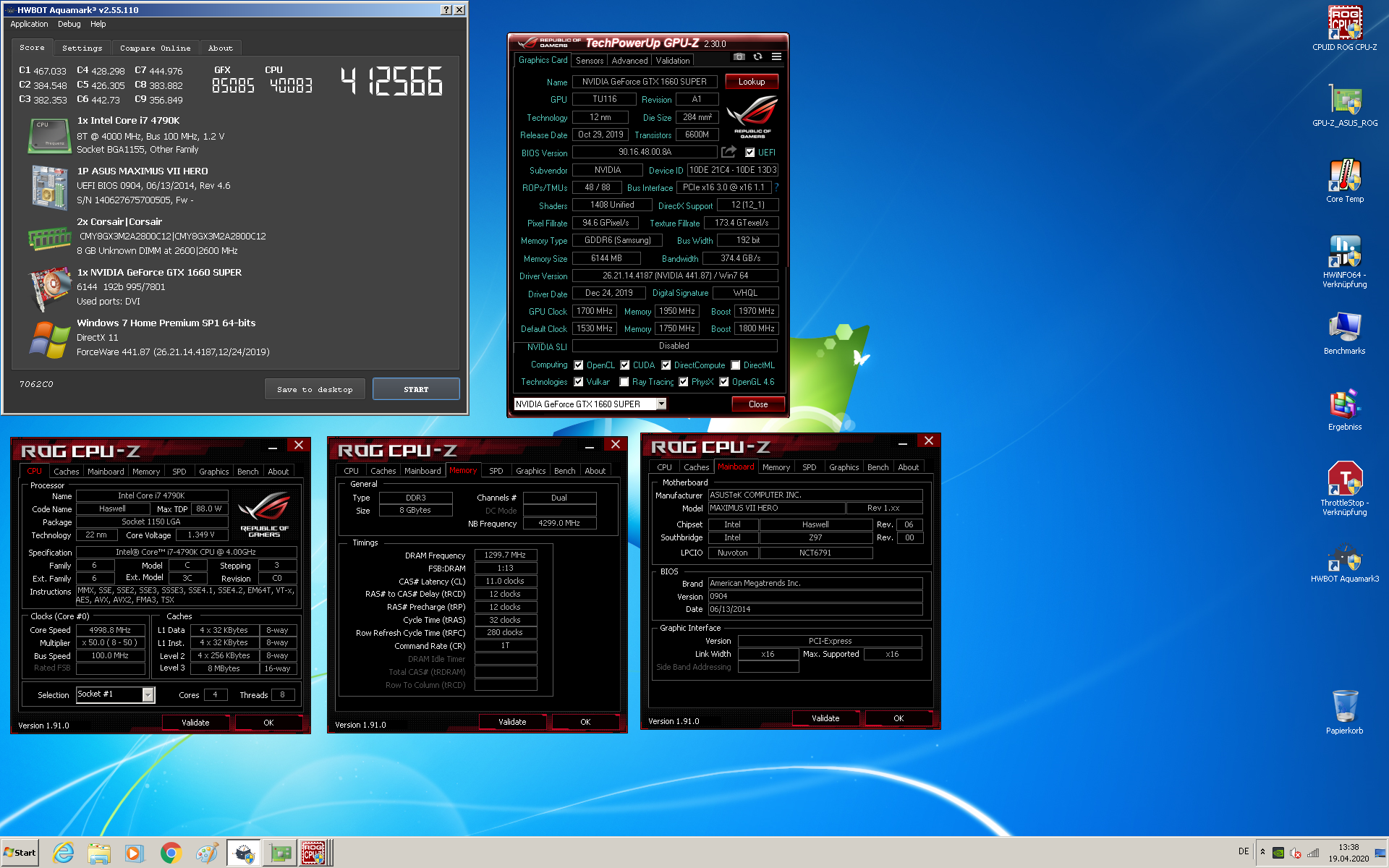
Task: Toggle the CUDA checkbox
Action: (624, 365)
